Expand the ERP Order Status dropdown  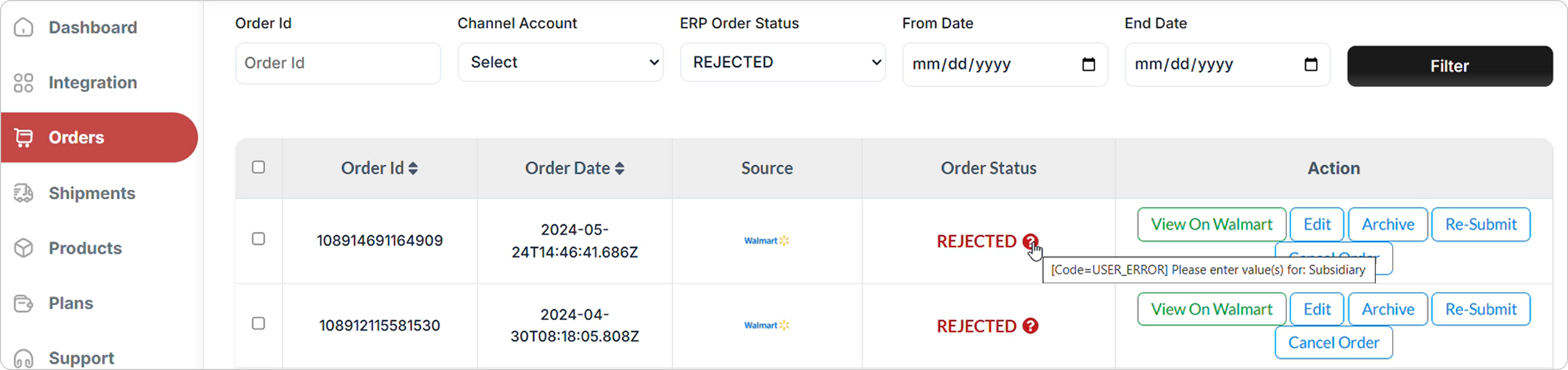click(782, 62)
